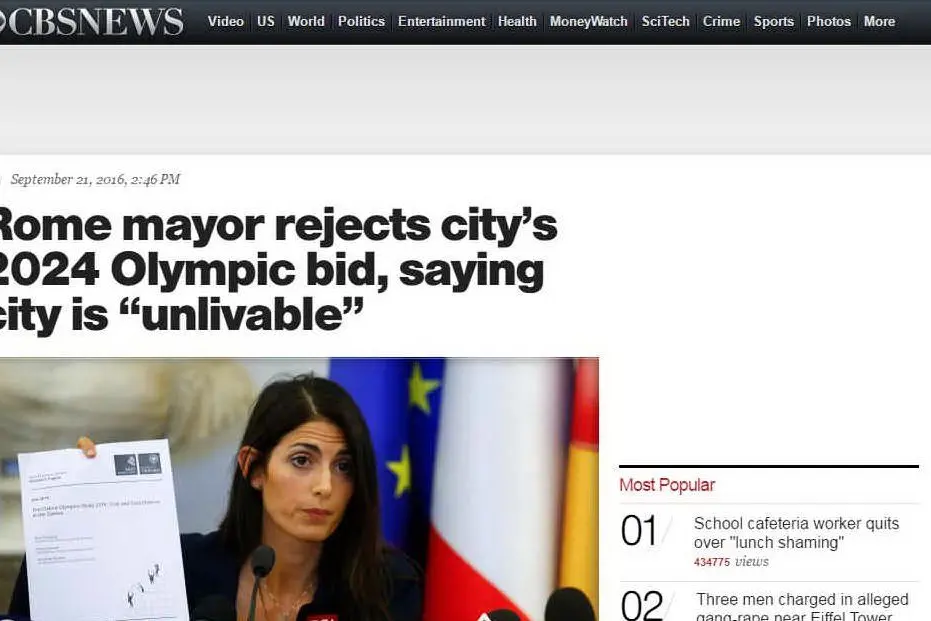Open the World menu item
Viewport: 931px width, 621px height.
(306, 21)
